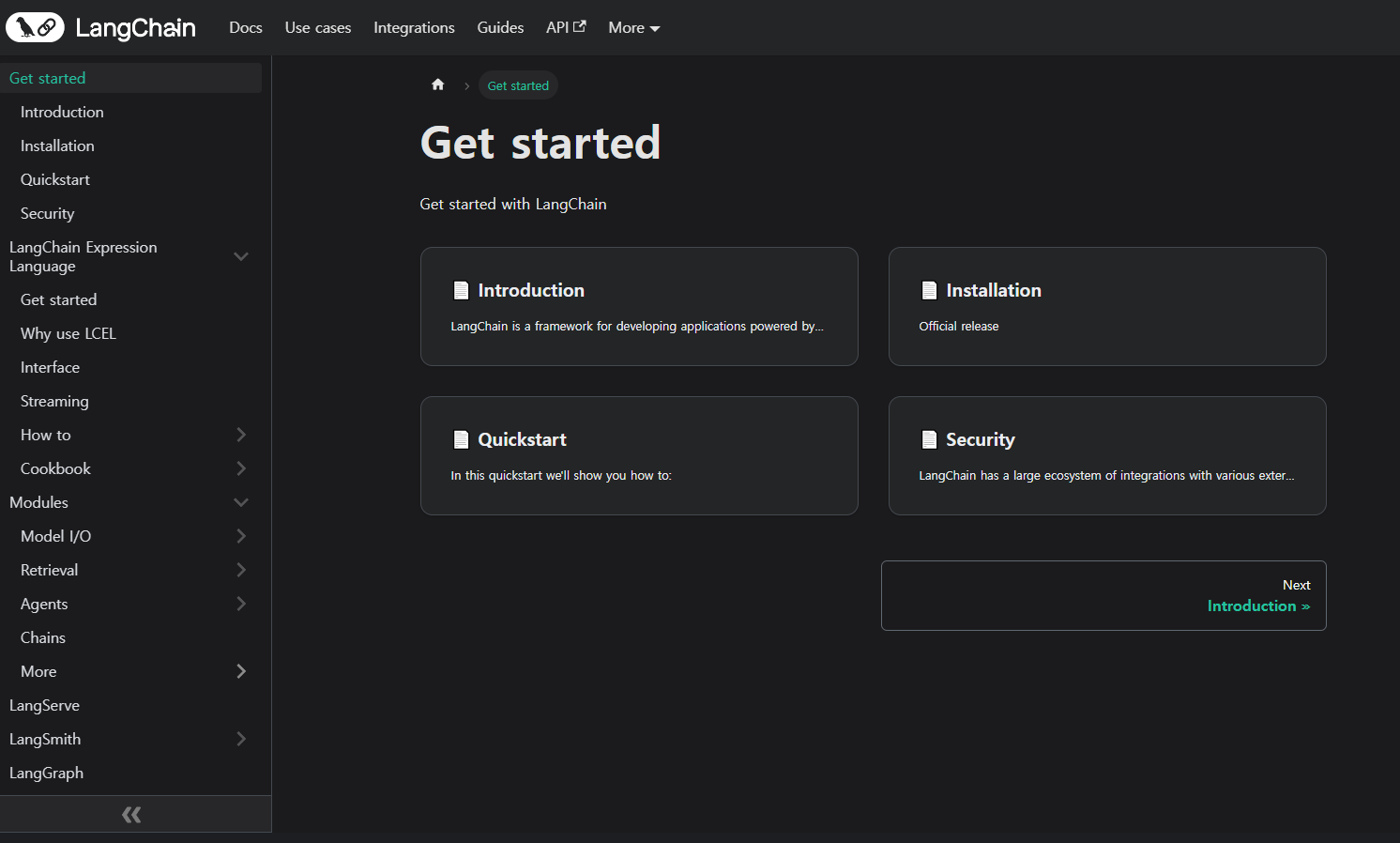This screenshot has width=1400, height=843.
Task: Open the API link in navbar
Action: click(x=566, y=27)
